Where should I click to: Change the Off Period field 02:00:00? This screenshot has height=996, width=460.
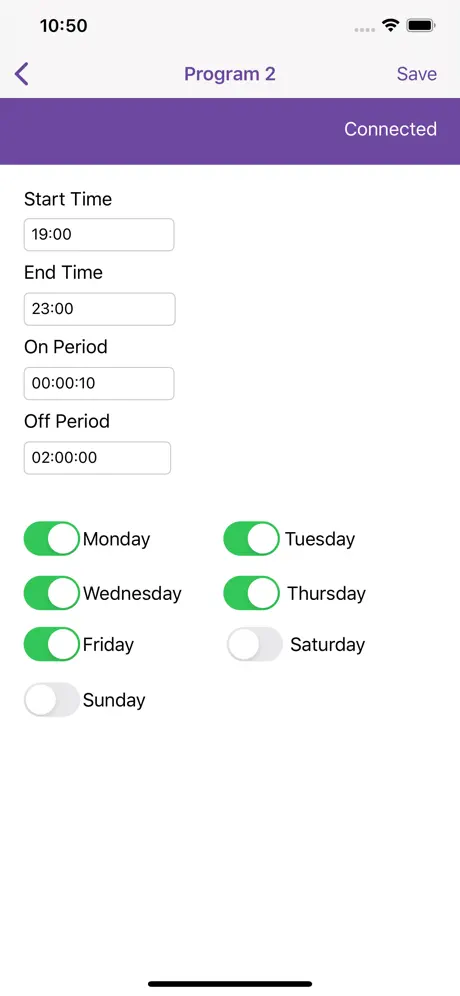pos(97,458)
